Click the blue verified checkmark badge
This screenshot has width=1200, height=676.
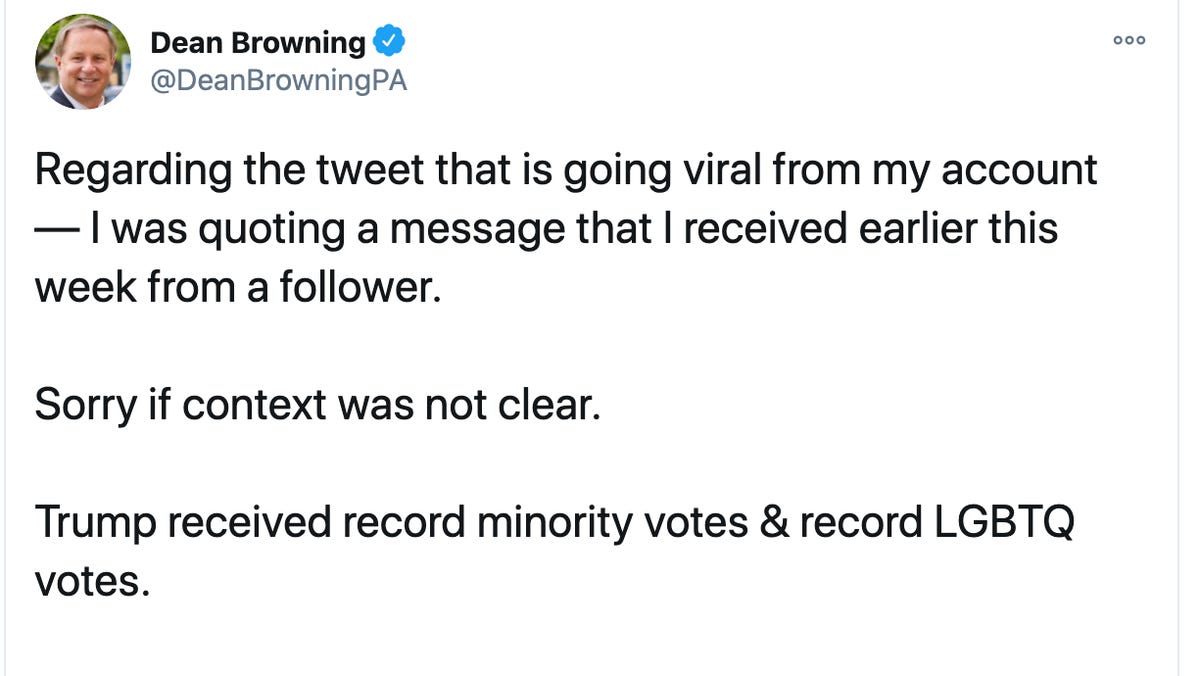coord(388,42)
